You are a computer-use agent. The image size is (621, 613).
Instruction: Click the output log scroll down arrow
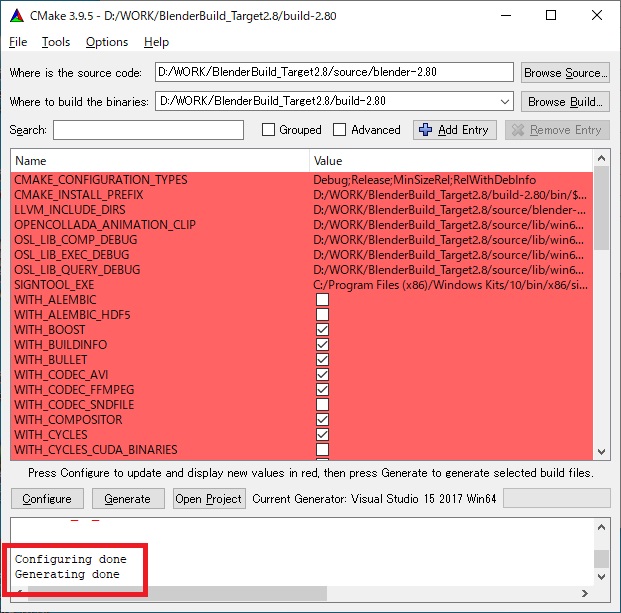602,577
